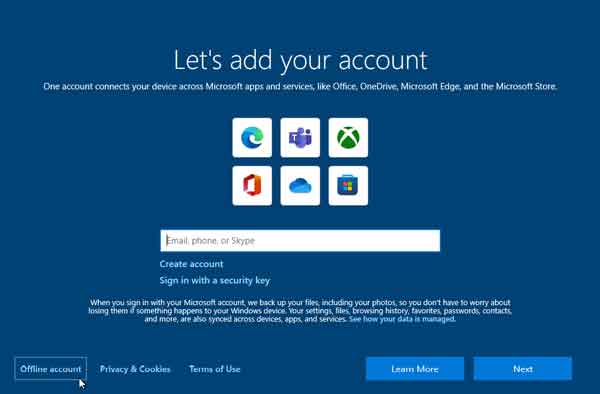This screenshot has height=394, width=600.
Task: Click the 'One account connects your device' subtitle
Action: [300, 86]
